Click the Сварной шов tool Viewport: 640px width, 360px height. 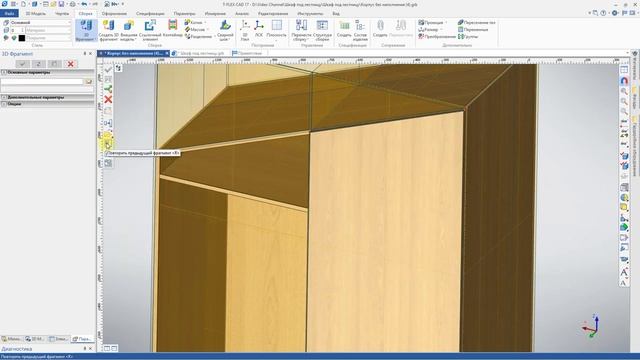pos(225,31)
